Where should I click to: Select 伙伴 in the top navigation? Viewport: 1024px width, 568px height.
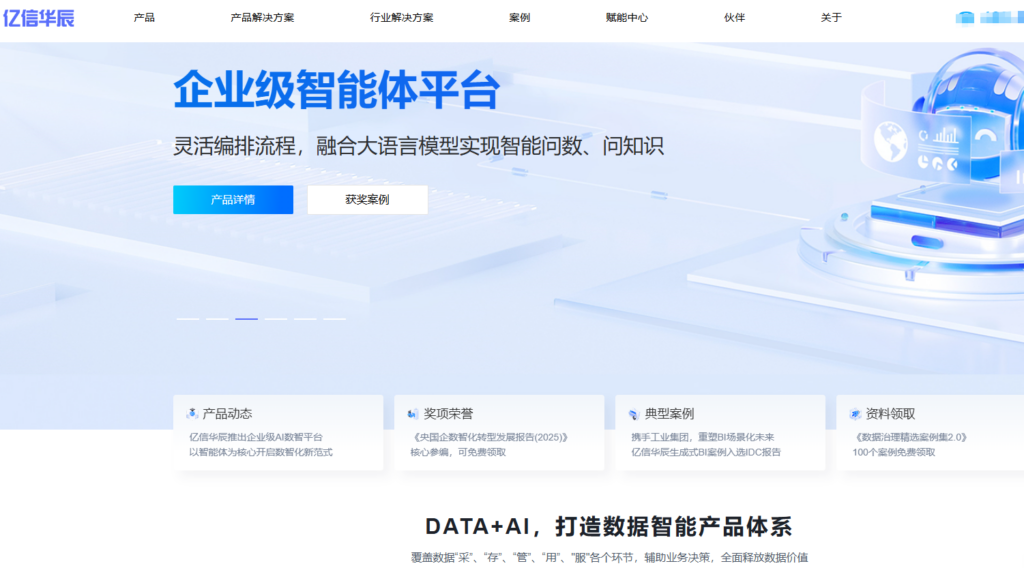click(x=735, y=18)
